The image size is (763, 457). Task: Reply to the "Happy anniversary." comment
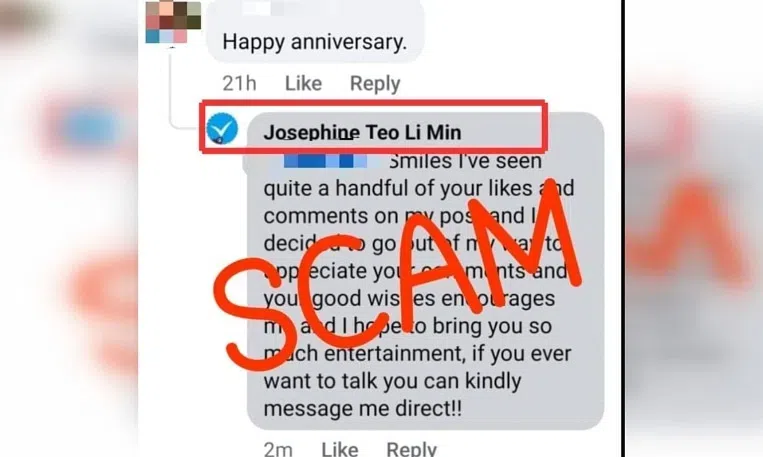(375, 84)
